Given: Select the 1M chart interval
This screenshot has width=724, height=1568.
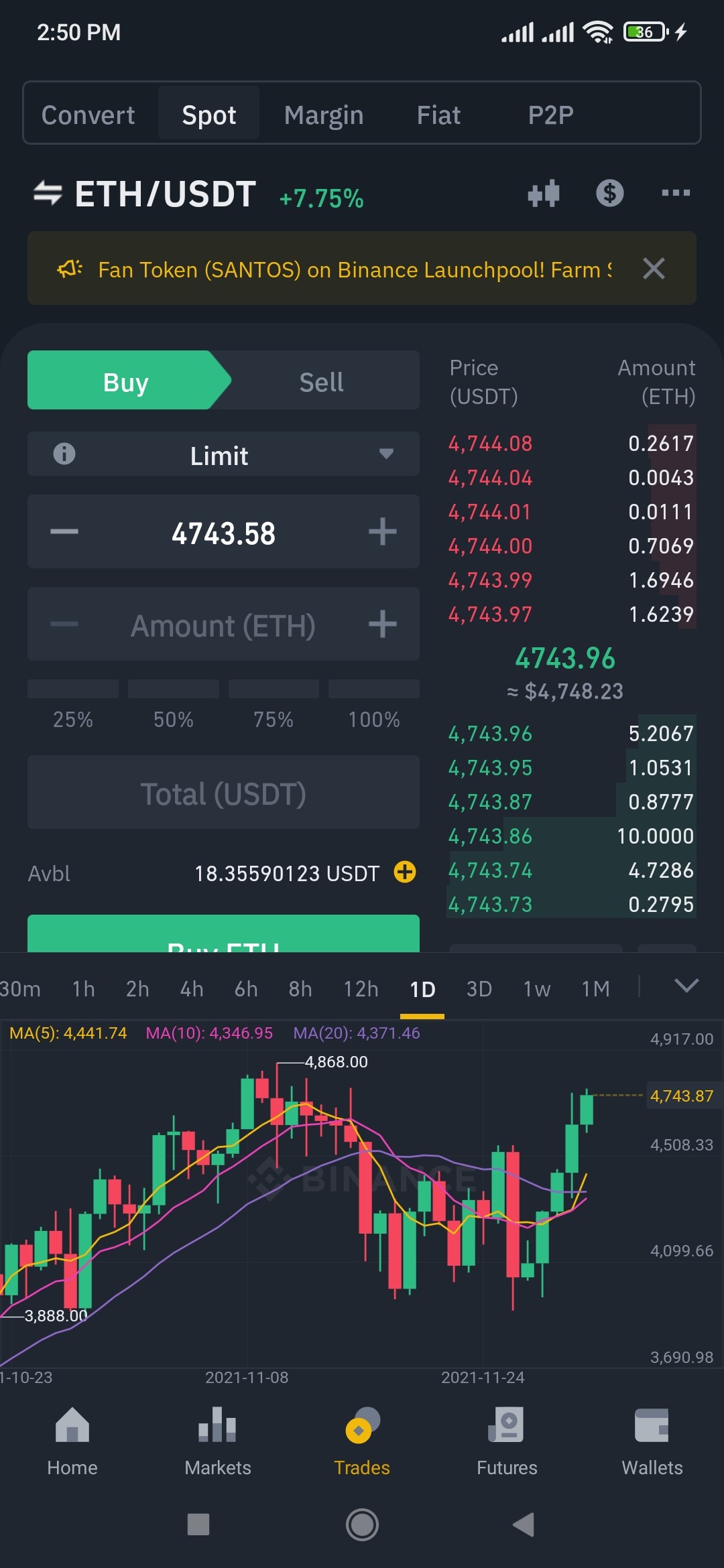Looking at the screenshot, I should [595, 989].
